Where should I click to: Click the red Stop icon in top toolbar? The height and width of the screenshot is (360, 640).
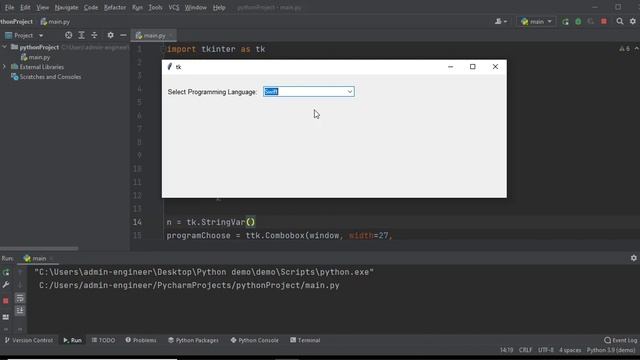(x=604, y=21)
